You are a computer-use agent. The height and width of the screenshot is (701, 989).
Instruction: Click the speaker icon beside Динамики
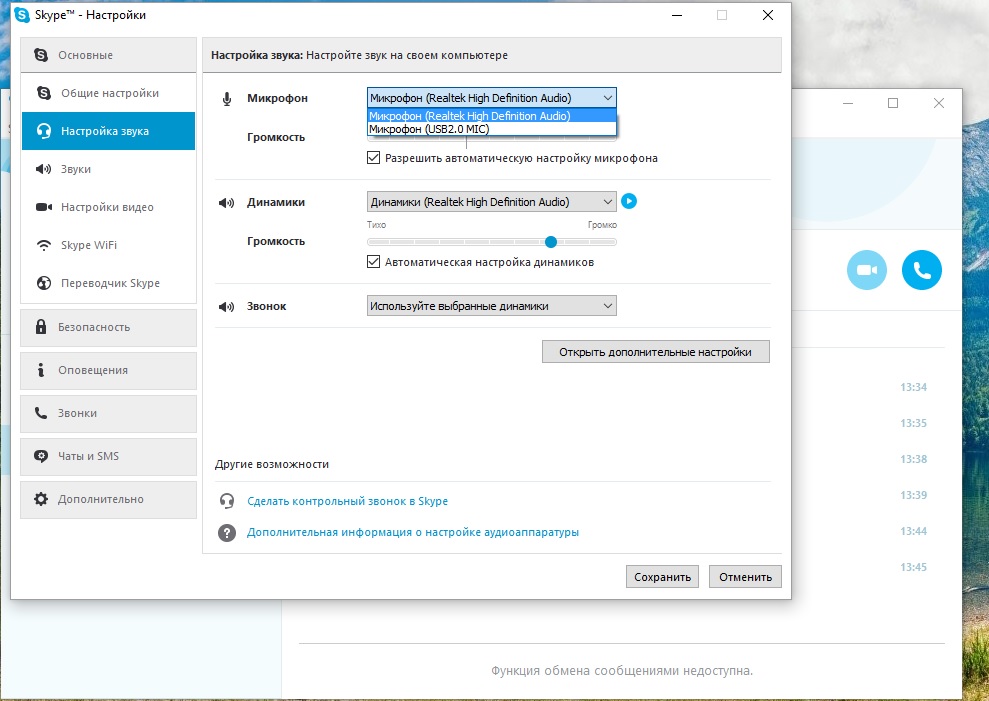point(226,203)
